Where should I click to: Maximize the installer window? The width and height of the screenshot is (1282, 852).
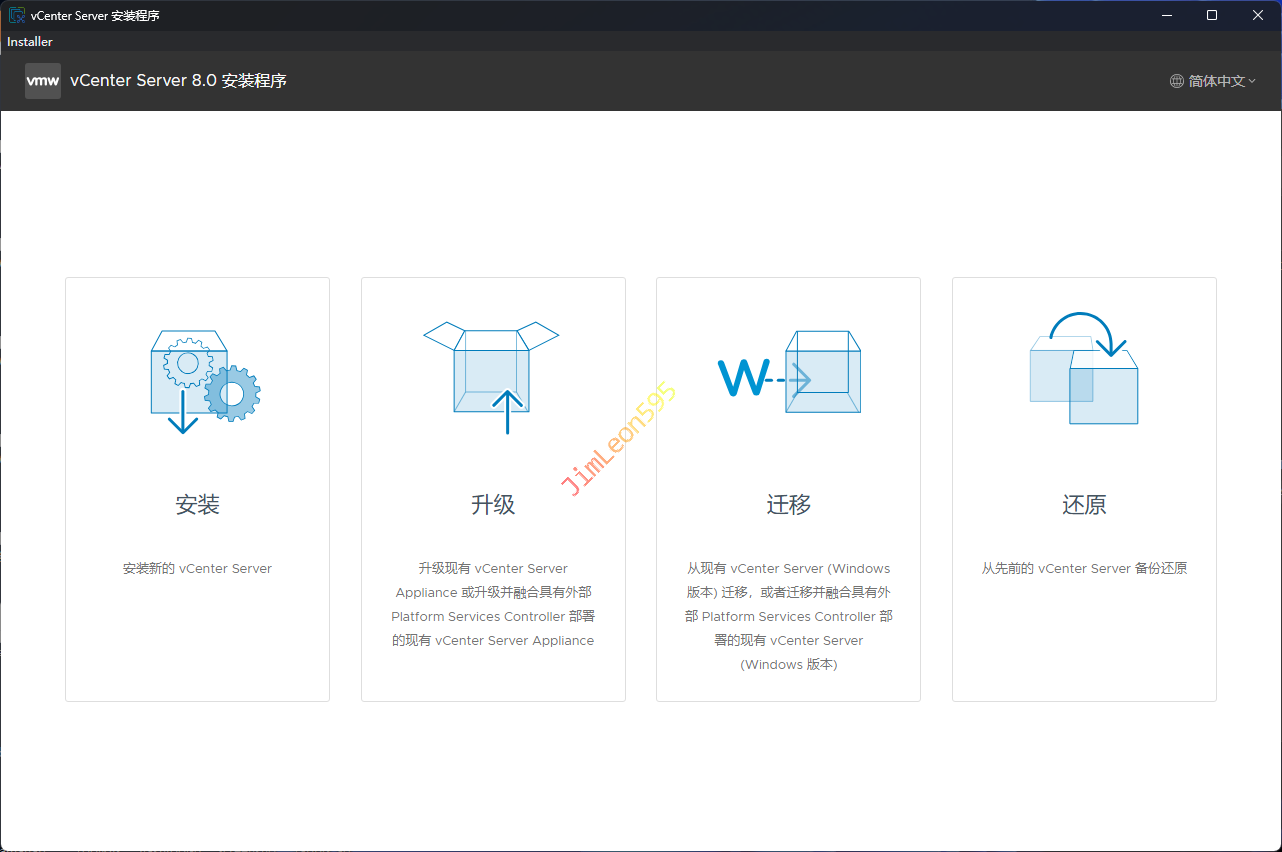click(1212, 15)
